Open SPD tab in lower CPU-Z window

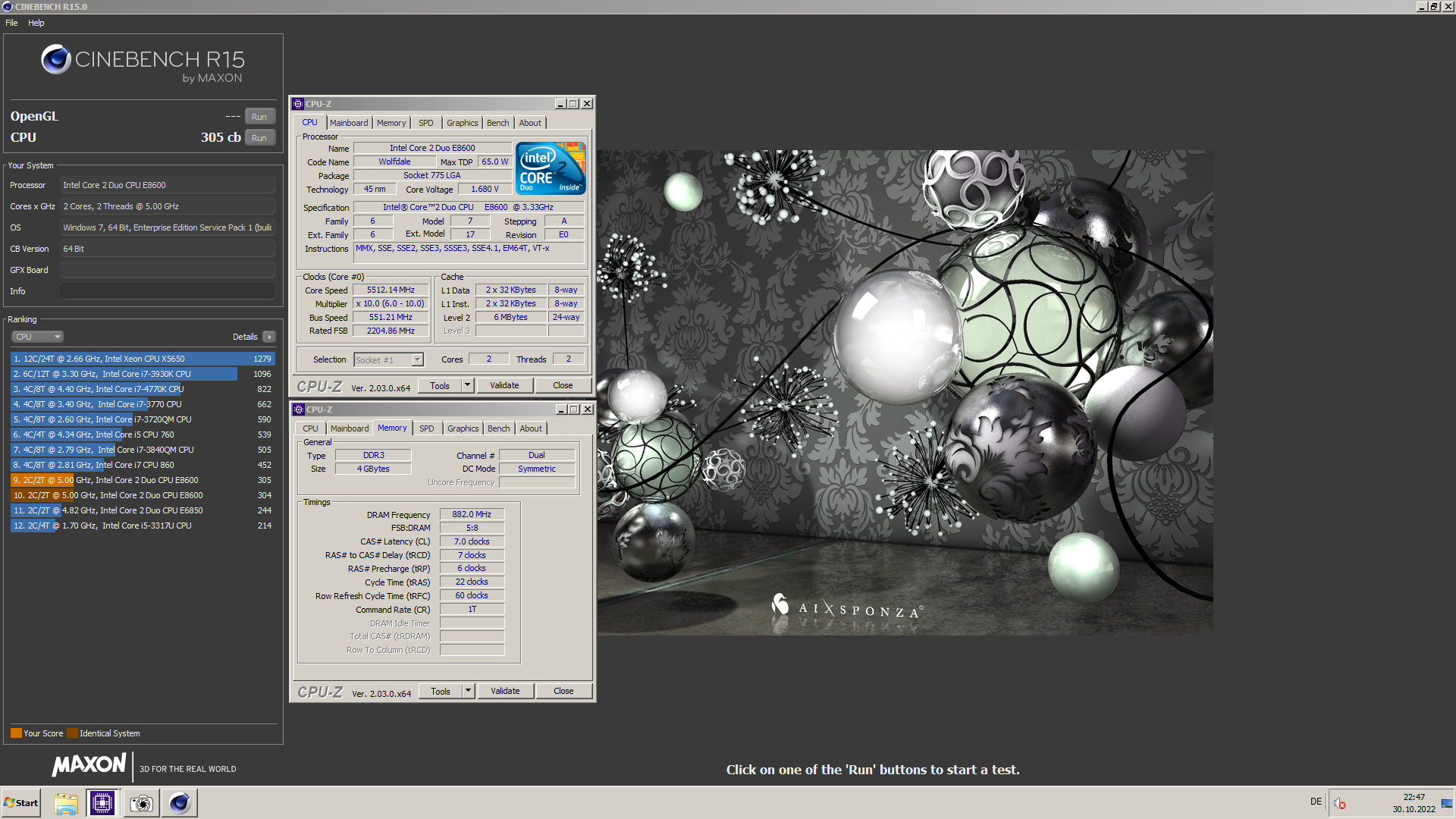427,428
